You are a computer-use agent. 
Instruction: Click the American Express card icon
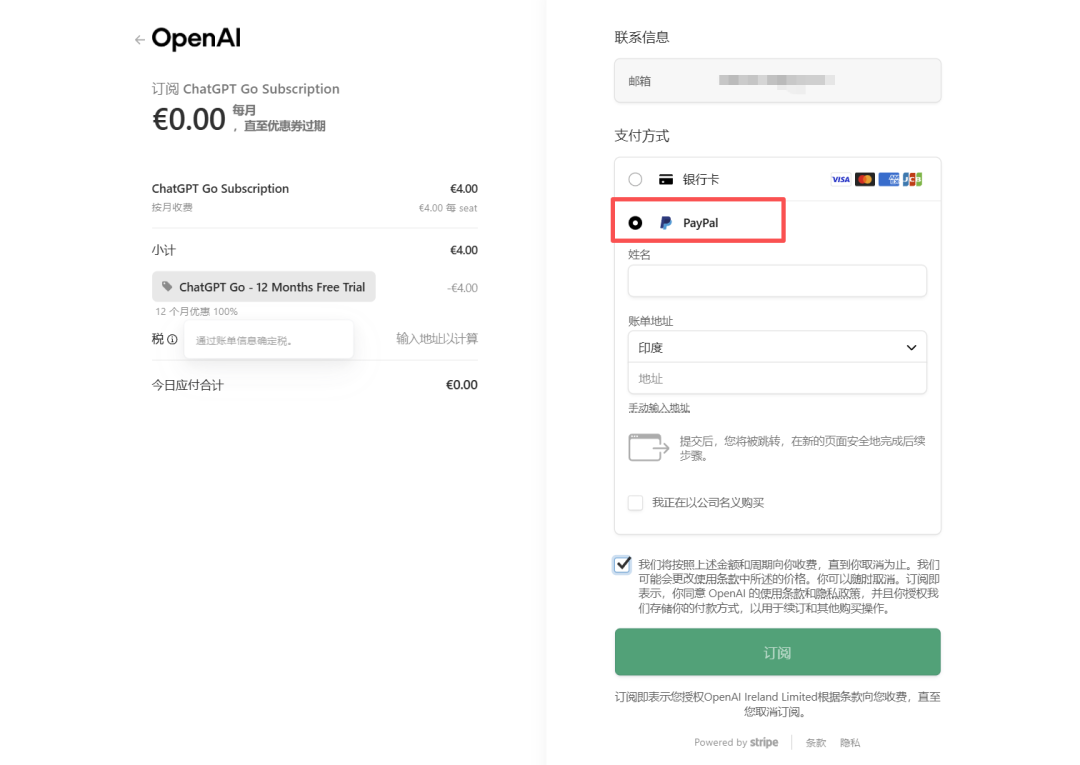tap(888, 178)
